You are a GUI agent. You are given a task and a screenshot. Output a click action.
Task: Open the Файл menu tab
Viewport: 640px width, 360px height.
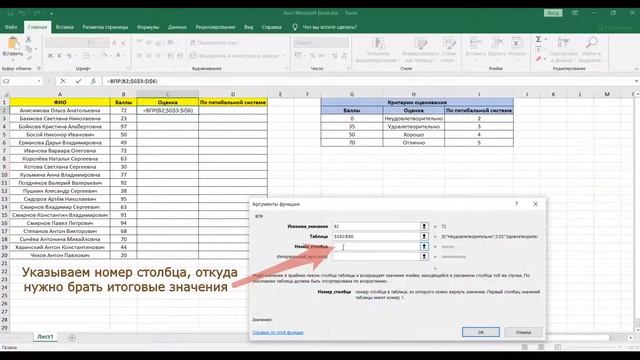pyautogui.click(x=11, y=27)
